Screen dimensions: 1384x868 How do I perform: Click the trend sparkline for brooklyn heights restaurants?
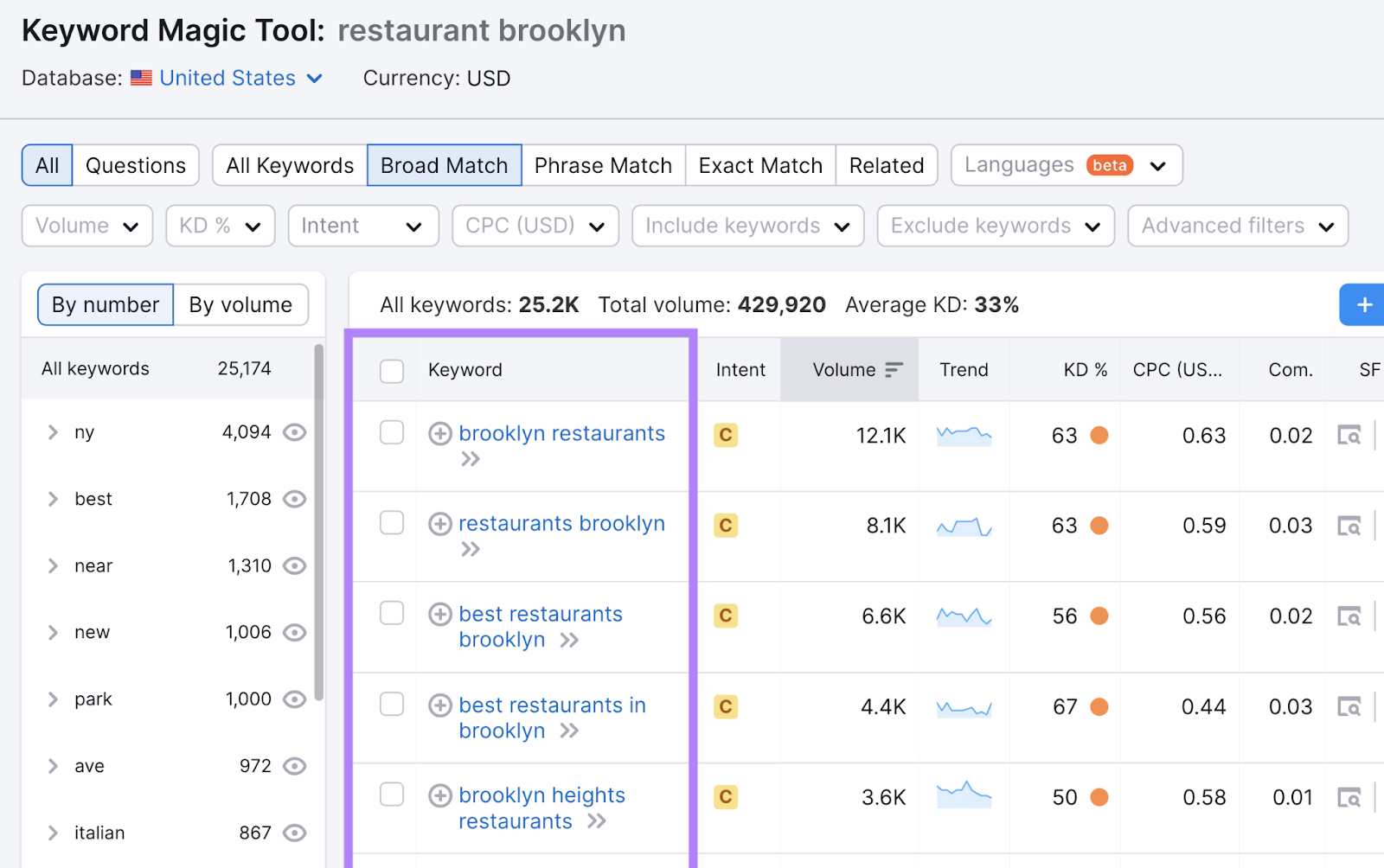tap(964, 795)
